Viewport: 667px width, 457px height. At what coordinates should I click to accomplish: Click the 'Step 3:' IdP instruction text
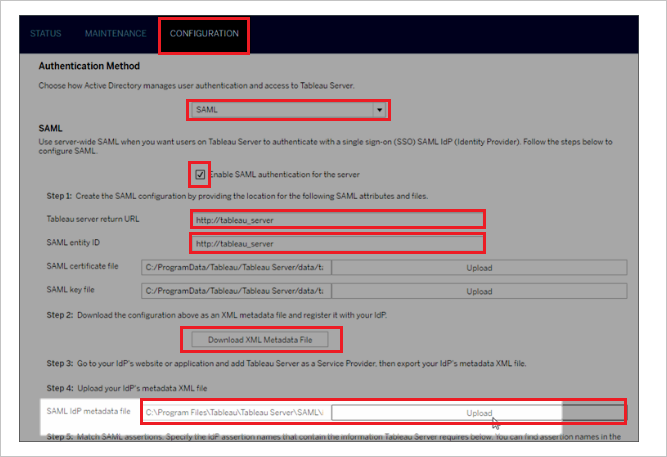(x=286, y=363)
